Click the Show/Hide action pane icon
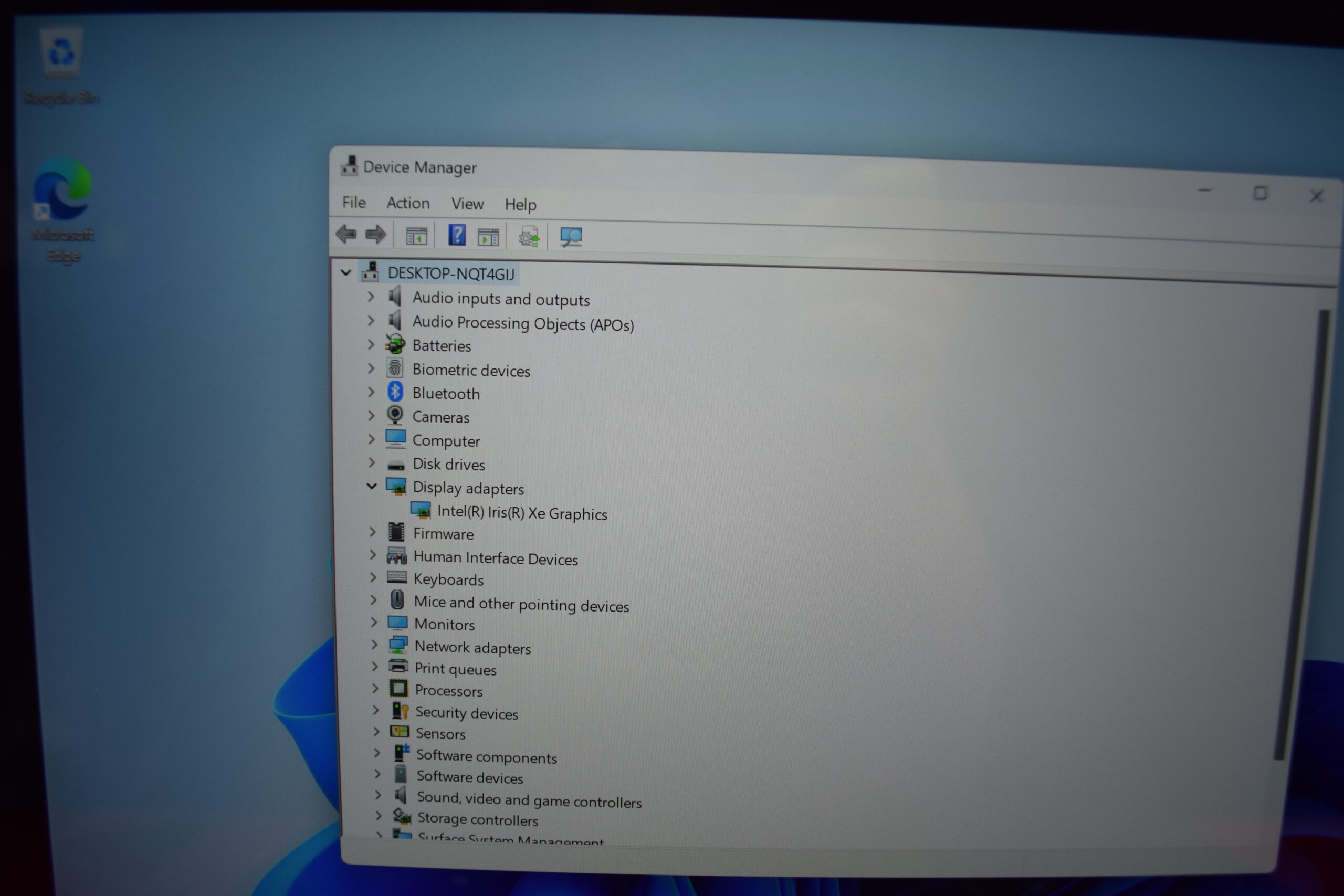The image size is (1344, 896). pyautogui.click(x=489, y=237)
